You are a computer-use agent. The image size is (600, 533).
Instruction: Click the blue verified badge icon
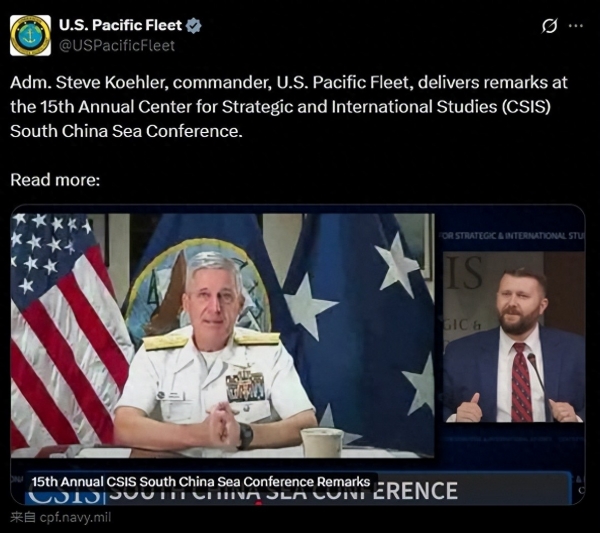[x=194, y=26]
